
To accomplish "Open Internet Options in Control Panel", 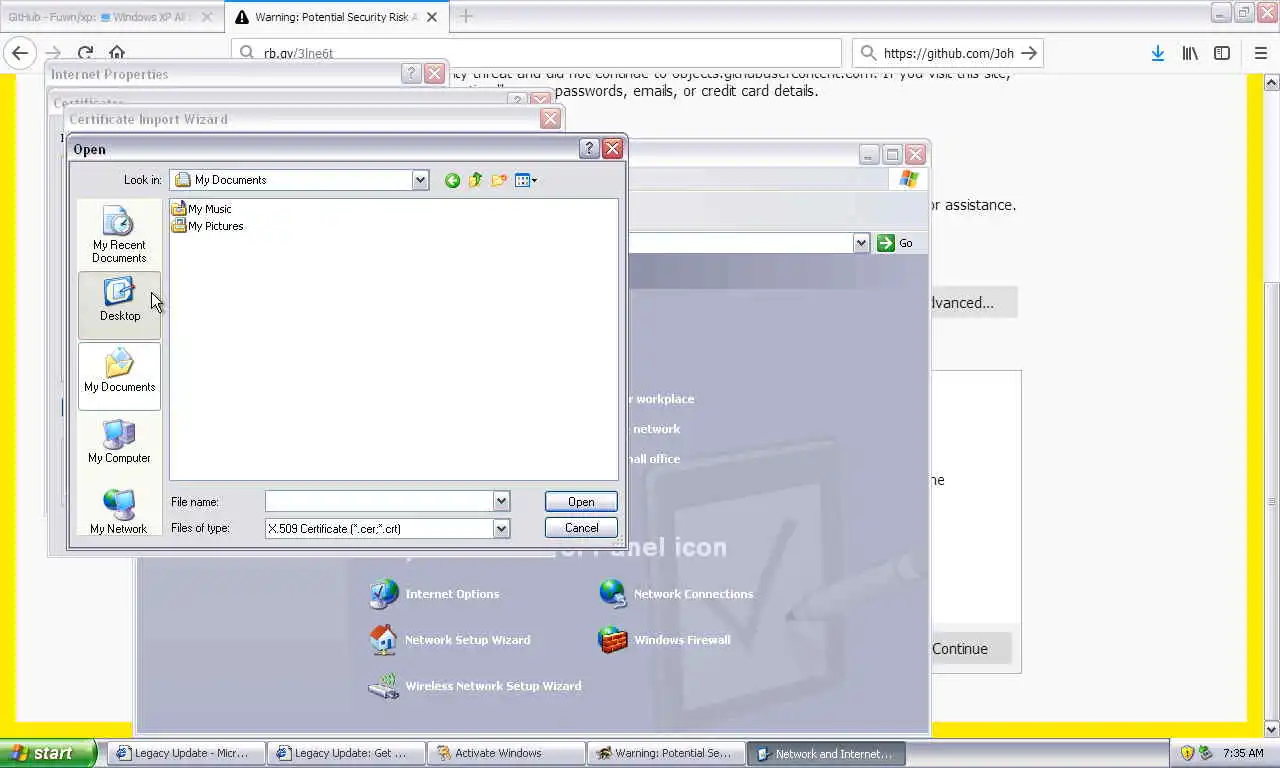I will tap(434, 594).
